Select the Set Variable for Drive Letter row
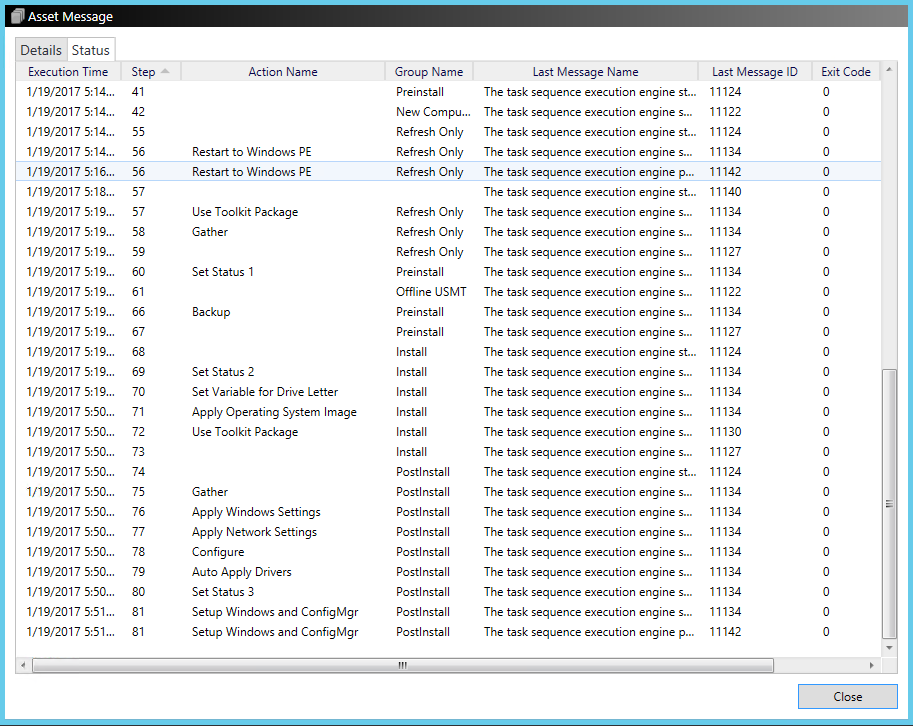Screen dimensions: 913x726 coord(265,392)
